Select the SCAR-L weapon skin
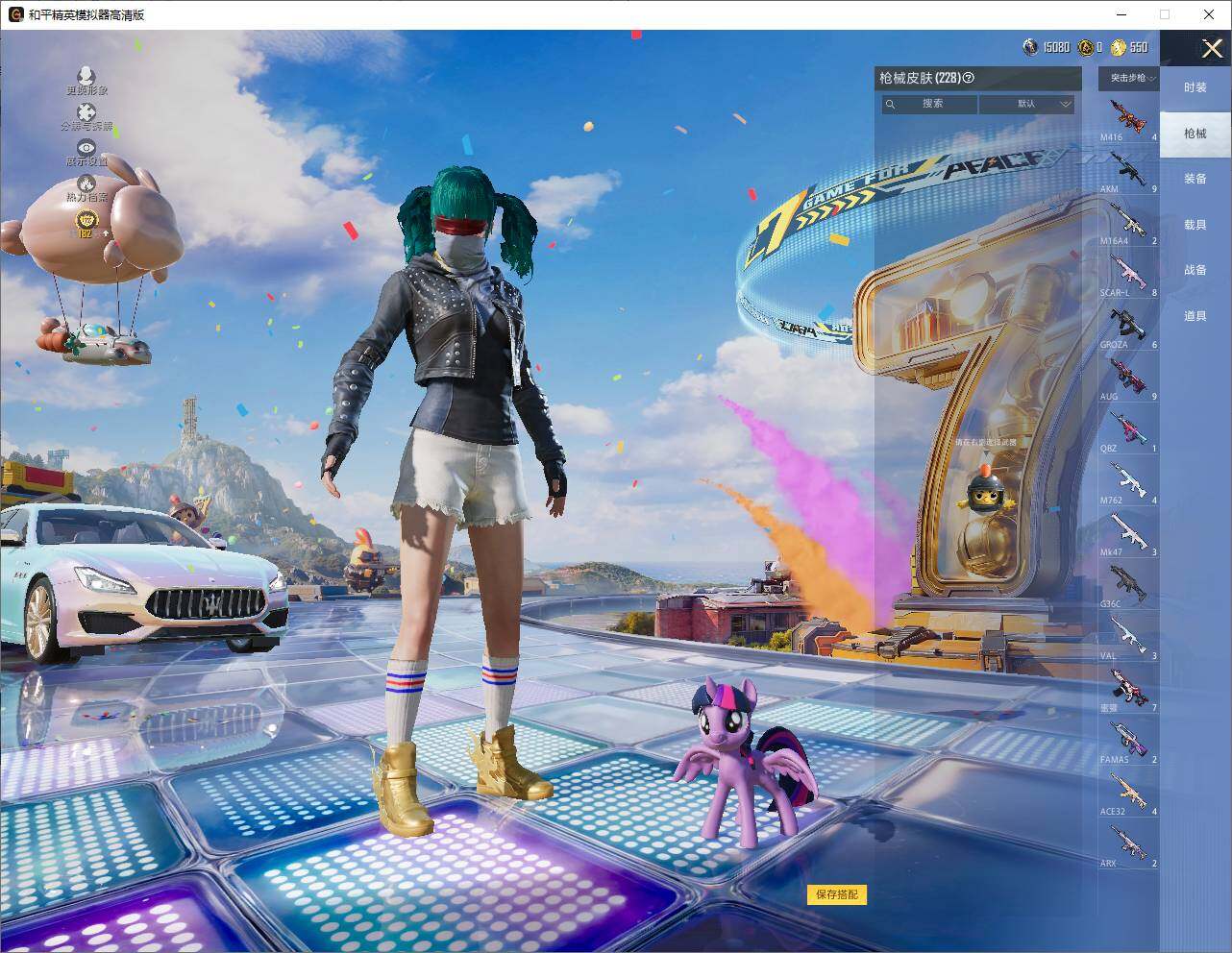Screen dimensions: 1232x953 click(1129, 275)
